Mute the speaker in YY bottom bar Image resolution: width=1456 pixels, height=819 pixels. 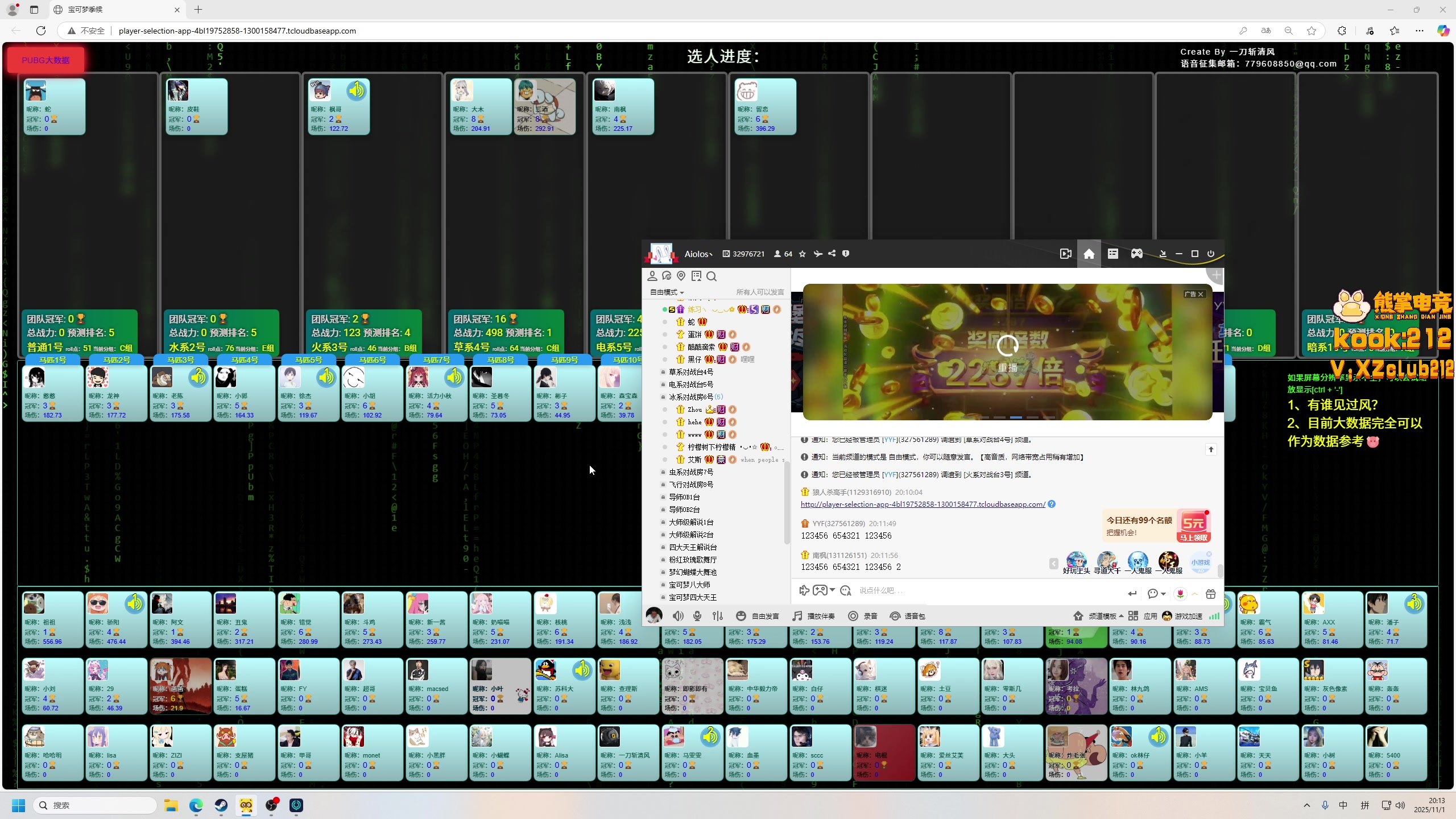coord(678,616)
